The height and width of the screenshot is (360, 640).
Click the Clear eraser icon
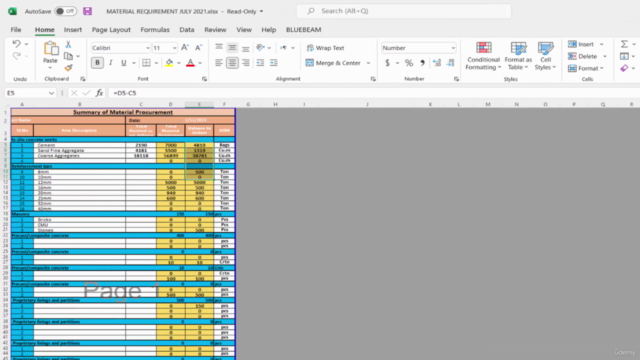[x=624, y=68]
